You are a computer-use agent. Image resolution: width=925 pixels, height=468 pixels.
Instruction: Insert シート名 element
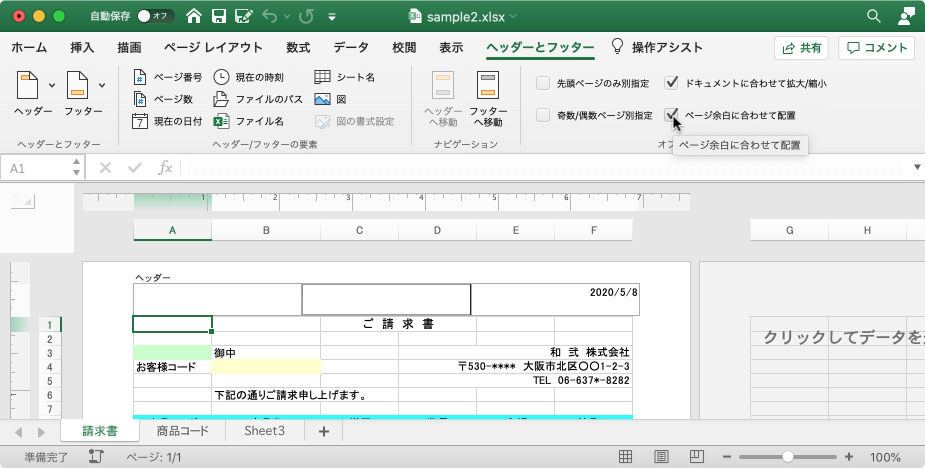point(345,77)
